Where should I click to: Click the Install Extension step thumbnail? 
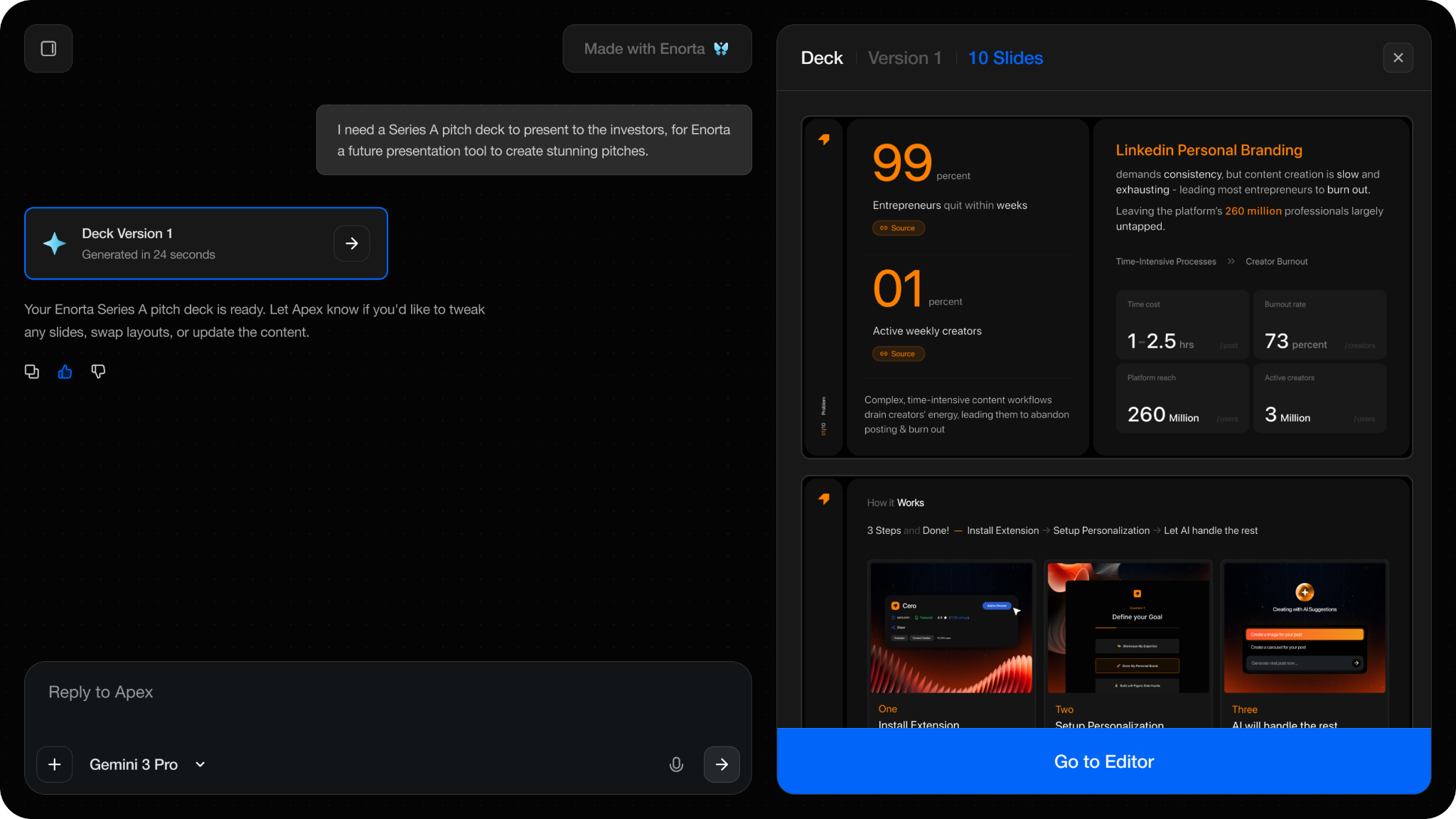click(x=951, y=628)
